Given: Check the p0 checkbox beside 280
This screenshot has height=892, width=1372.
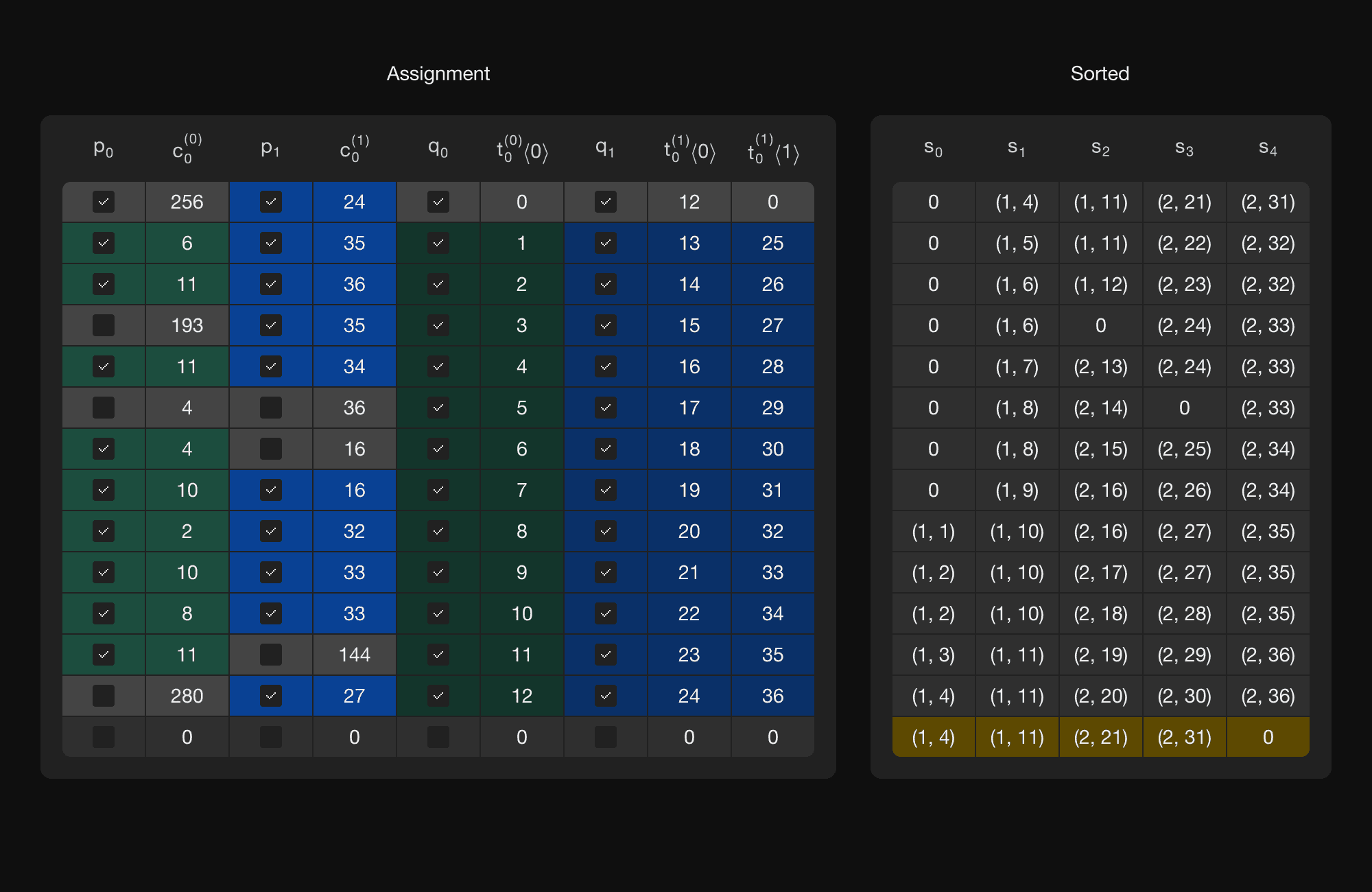Looking at the screenshot, I should [104, 696].
